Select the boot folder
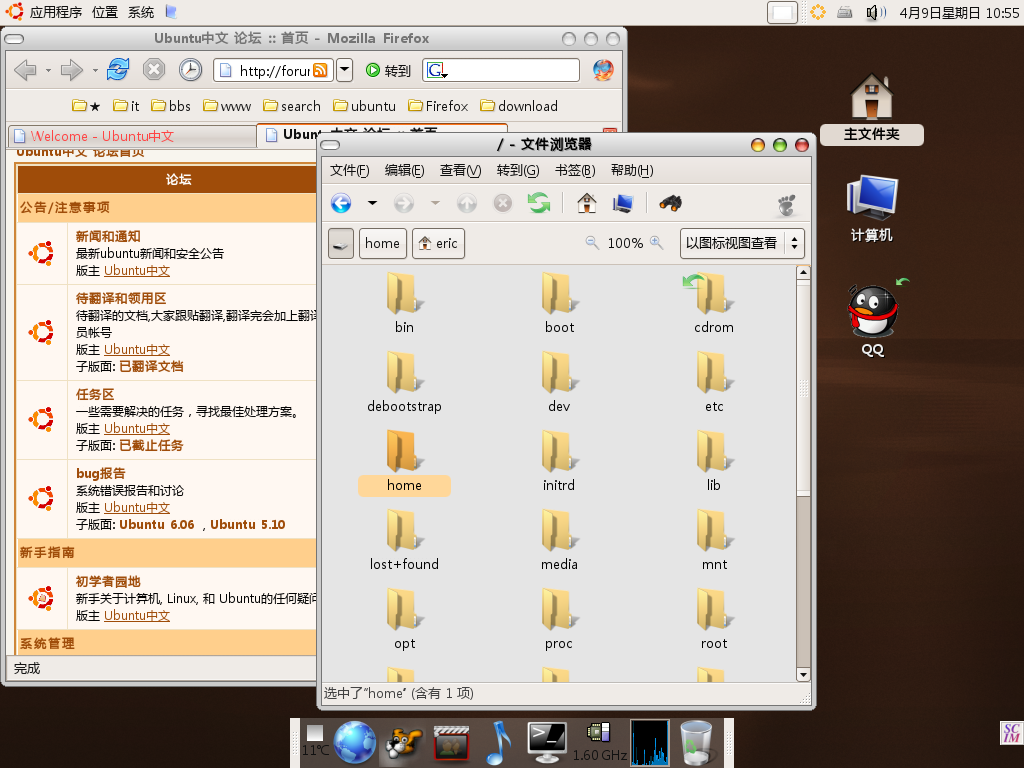 tap(560, 304)
